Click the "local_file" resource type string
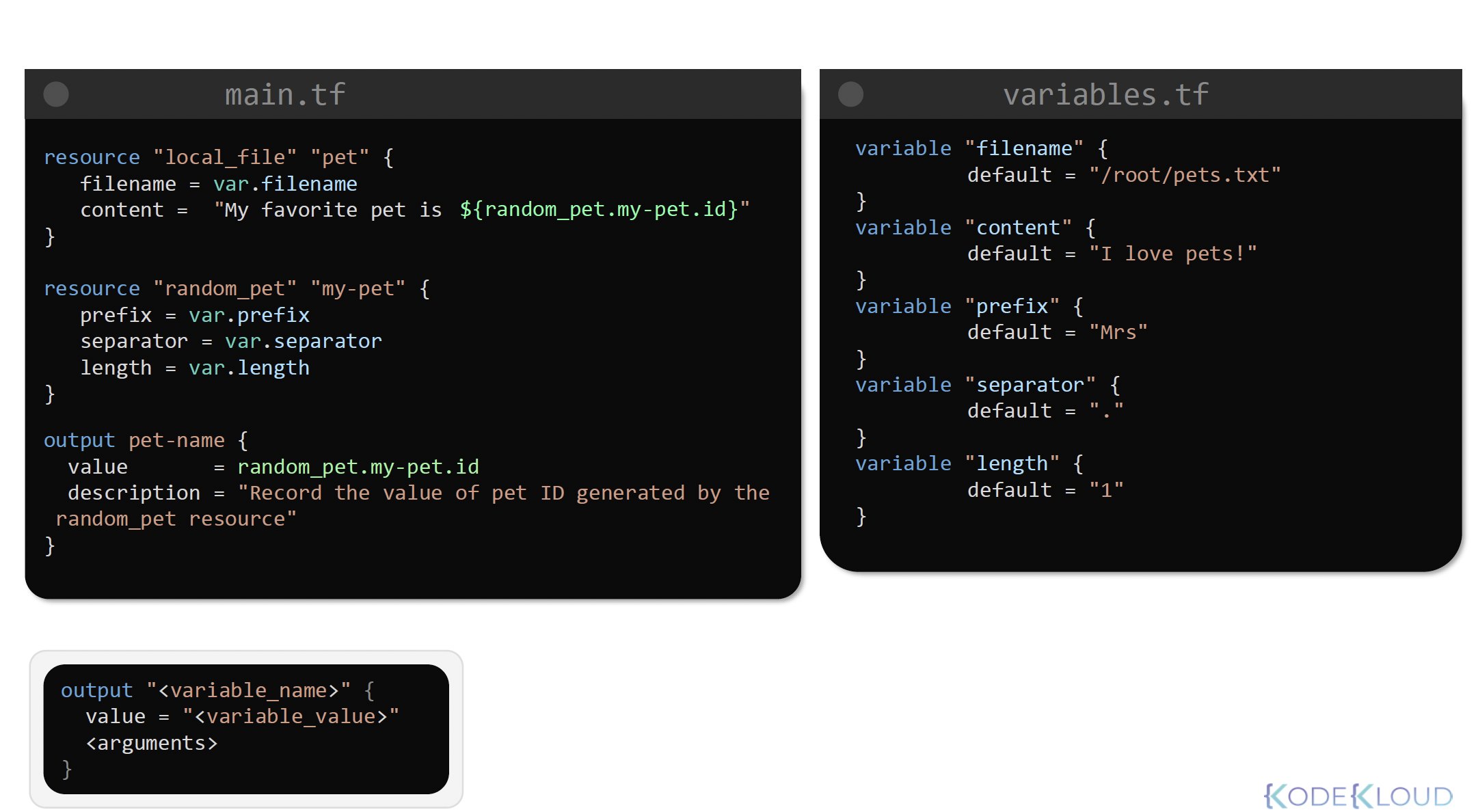 coord(225,157)
